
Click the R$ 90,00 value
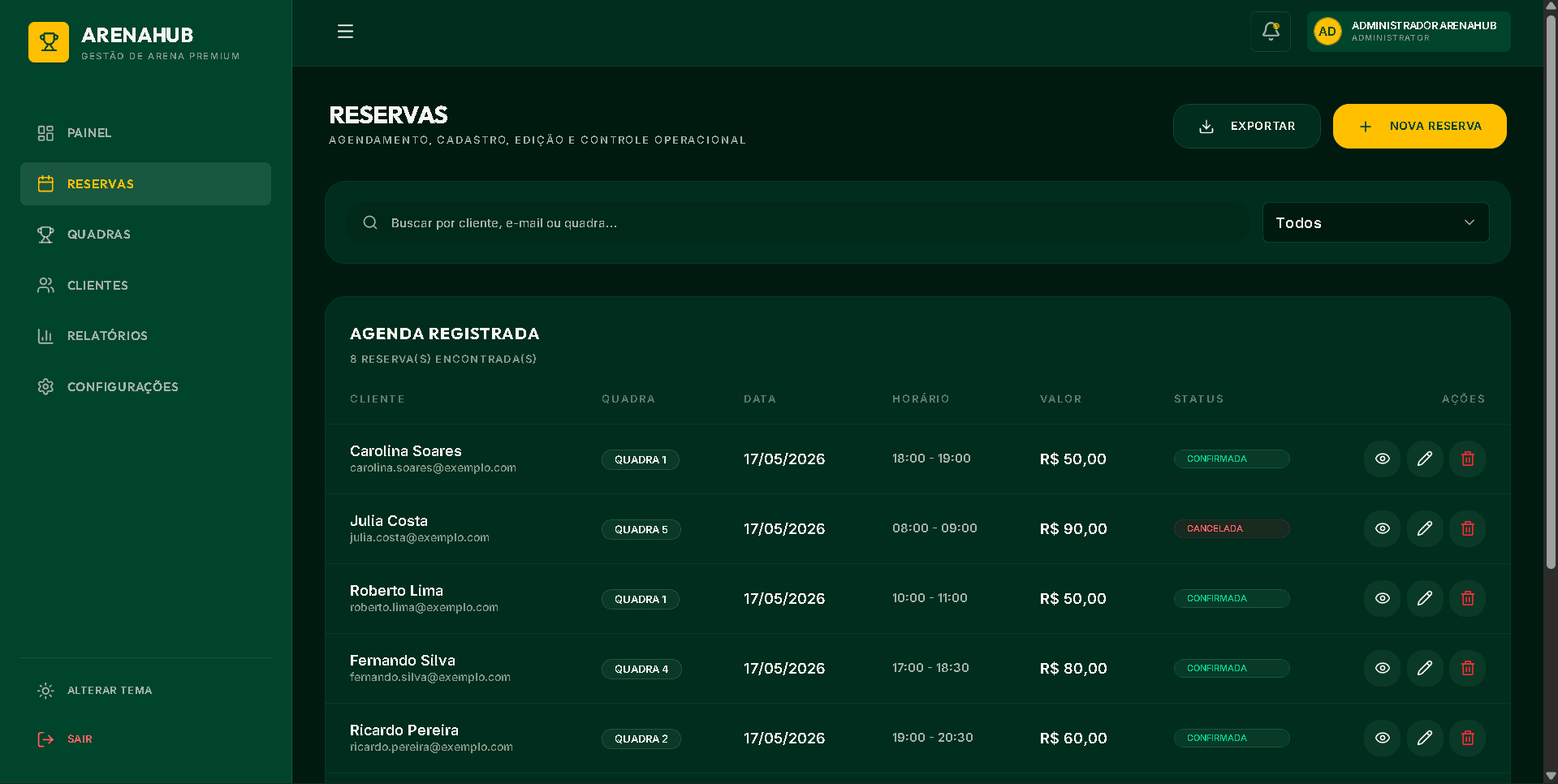tap(1073, 528)
